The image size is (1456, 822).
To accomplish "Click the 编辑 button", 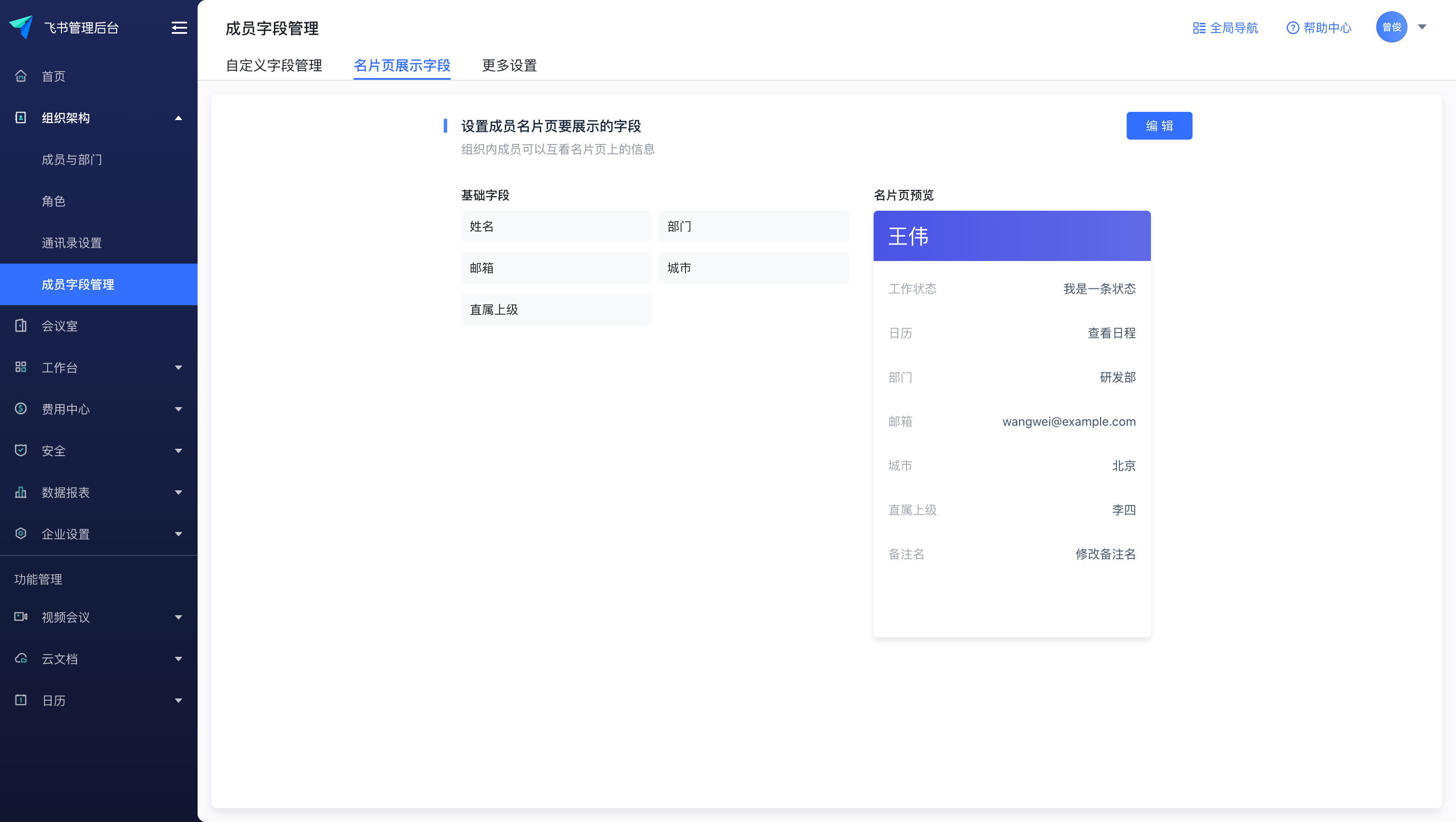I will (1159, 125).
